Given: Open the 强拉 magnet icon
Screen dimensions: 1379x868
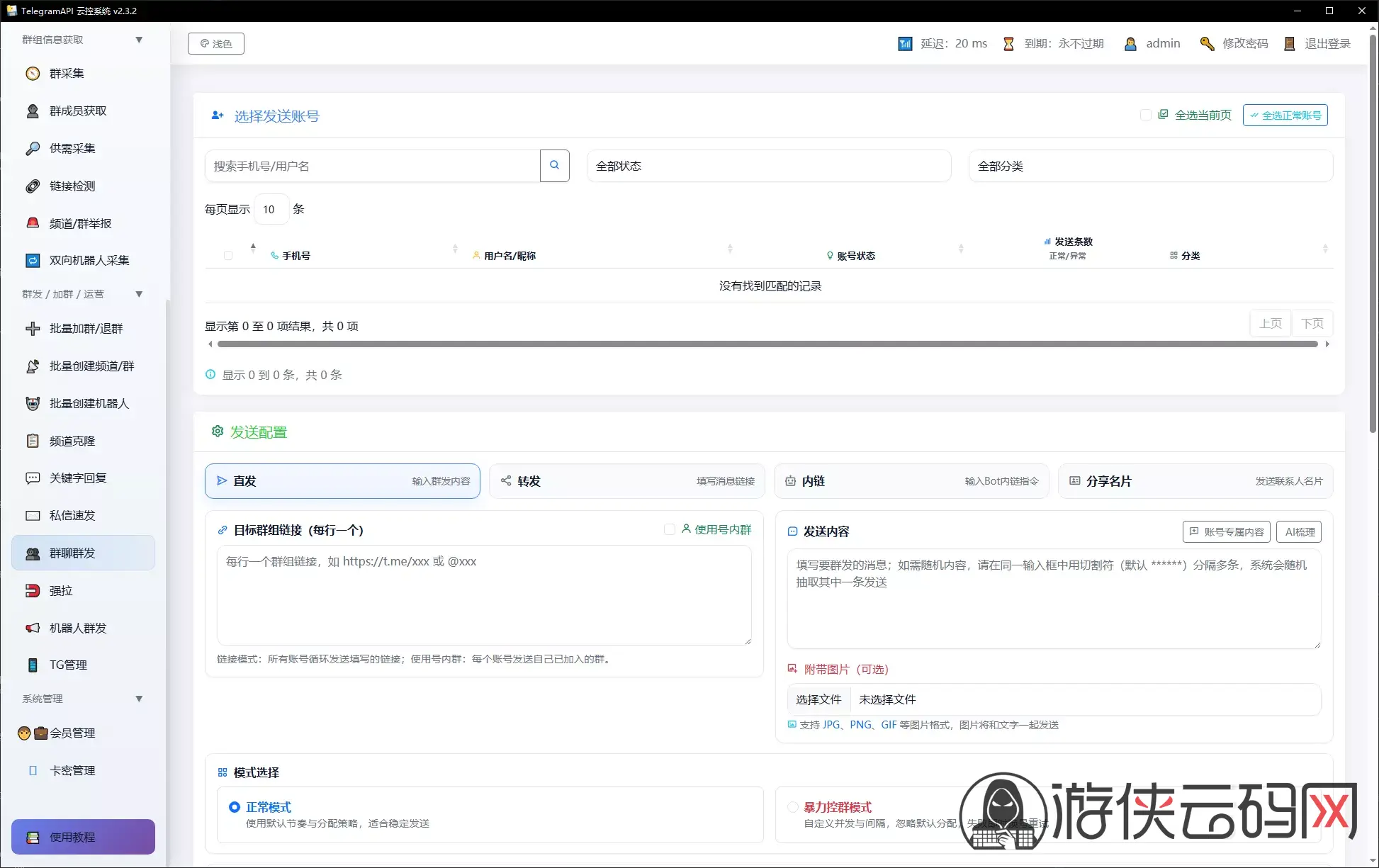Looking at the screenshot, I should 33,591.
